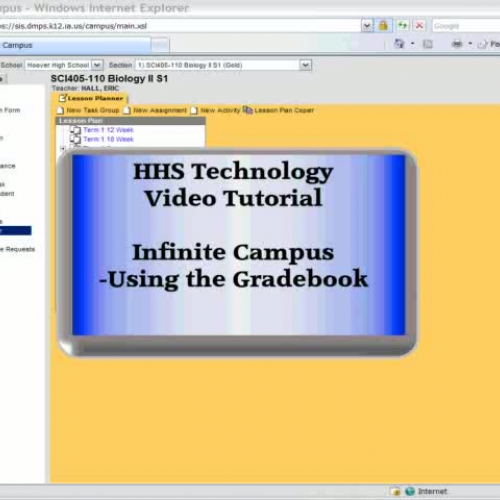Click the SCI405-110 Biology II S1 heading
Viewport: 500px width, 500px height.
coord(109,79)
